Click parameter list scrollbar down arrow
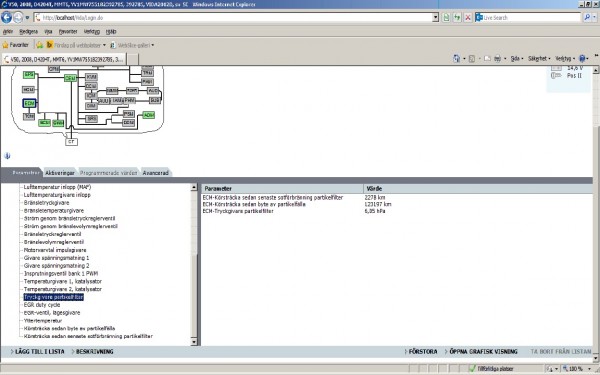 194,342
